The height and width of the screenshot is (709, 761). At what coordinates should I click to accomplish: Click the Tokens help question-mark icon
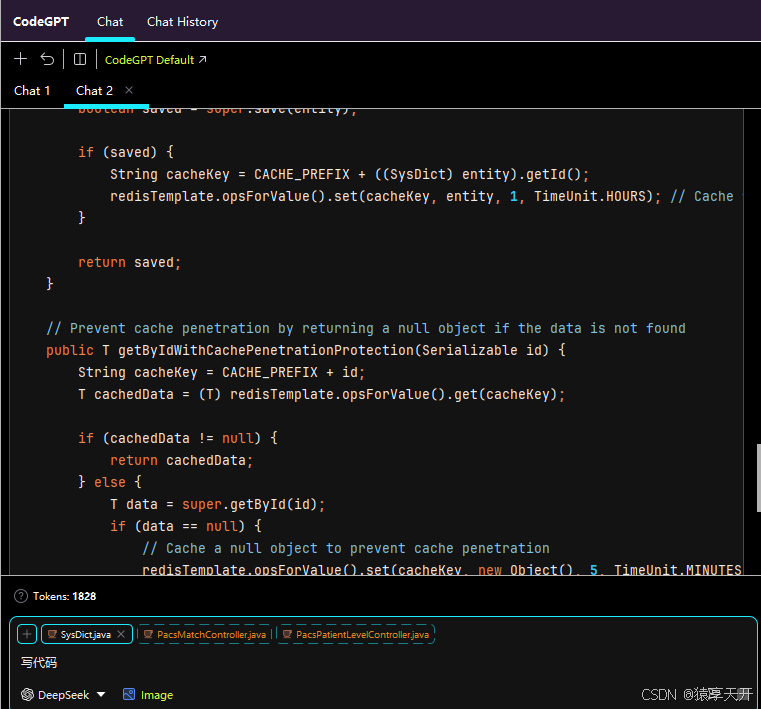pos(20,596)
